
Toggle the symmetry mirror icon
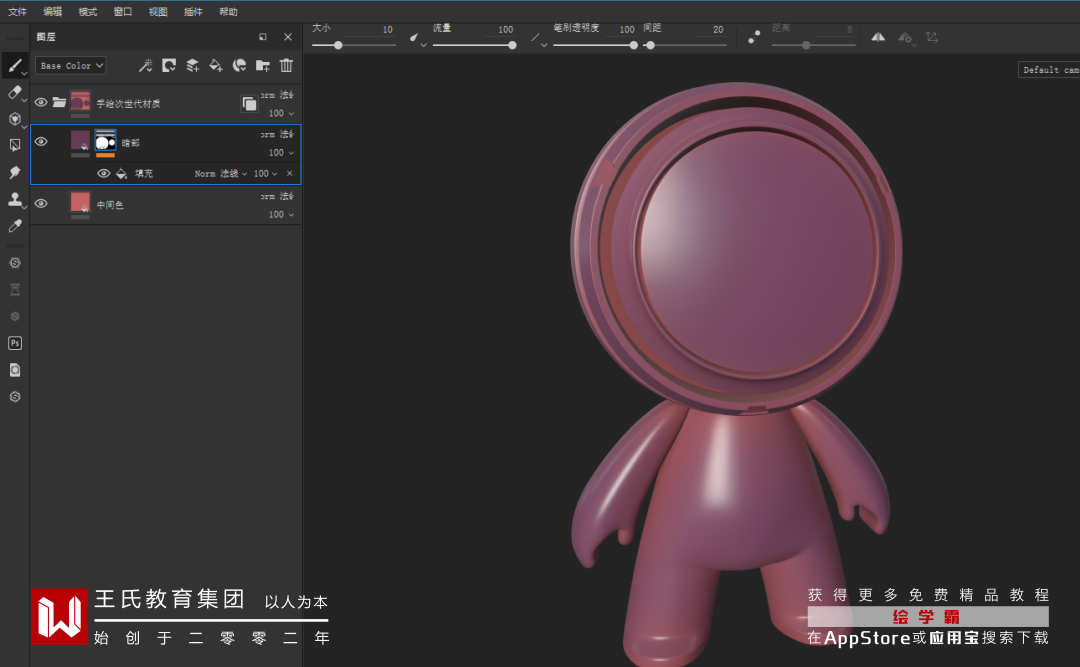(878, 37)
